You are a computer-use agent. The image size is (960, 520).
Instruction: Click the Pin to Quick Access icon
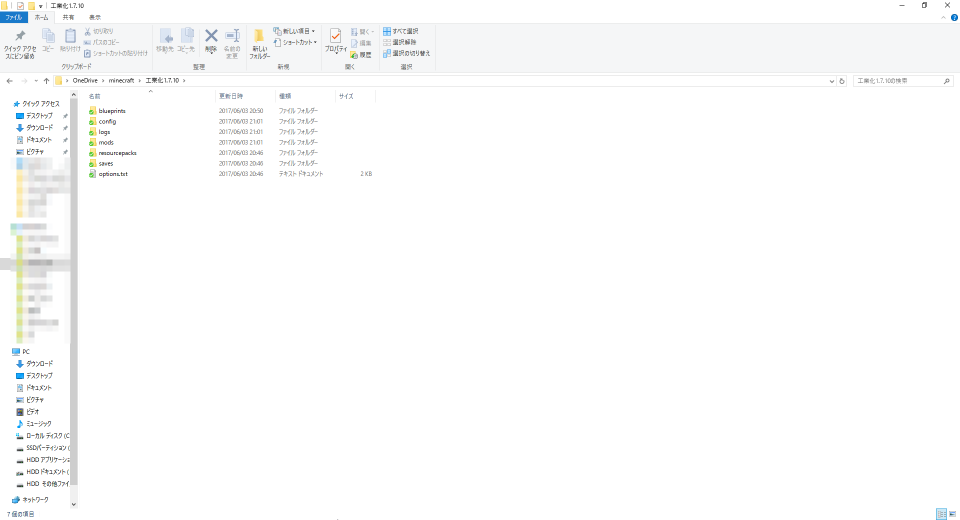click(x=20, y=38)
